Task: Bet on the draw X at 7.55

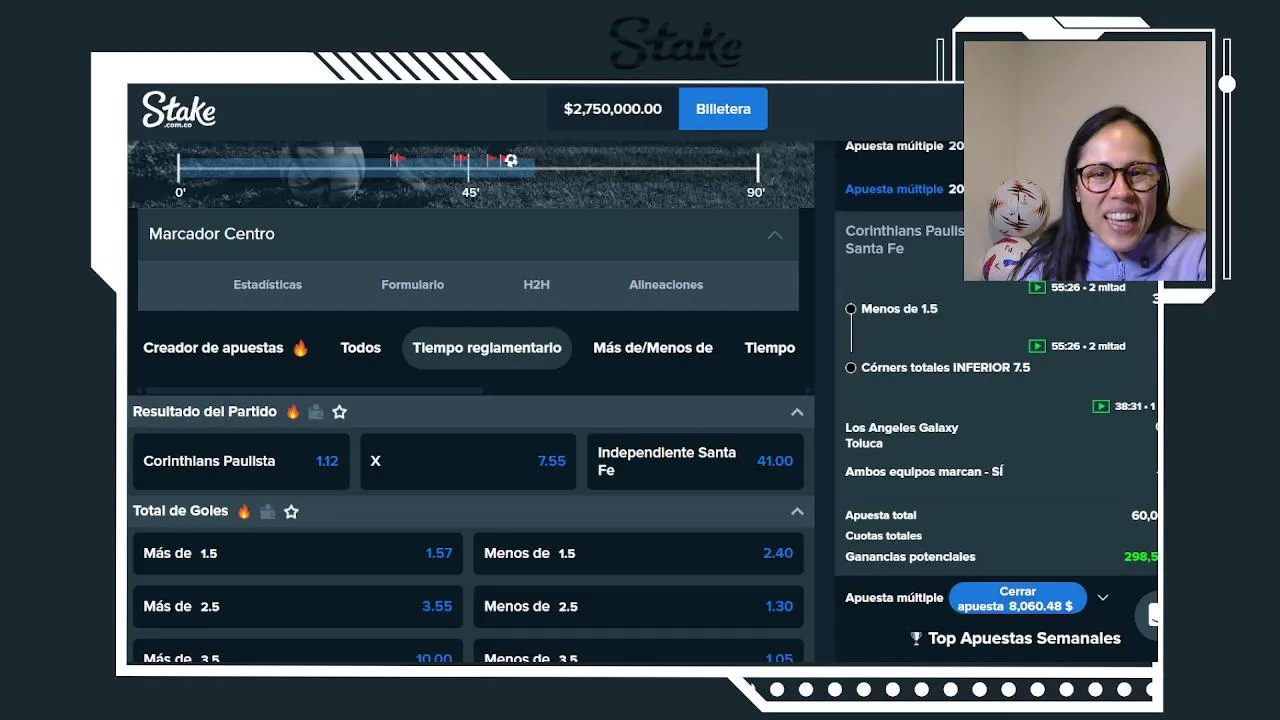Action: 468,461
